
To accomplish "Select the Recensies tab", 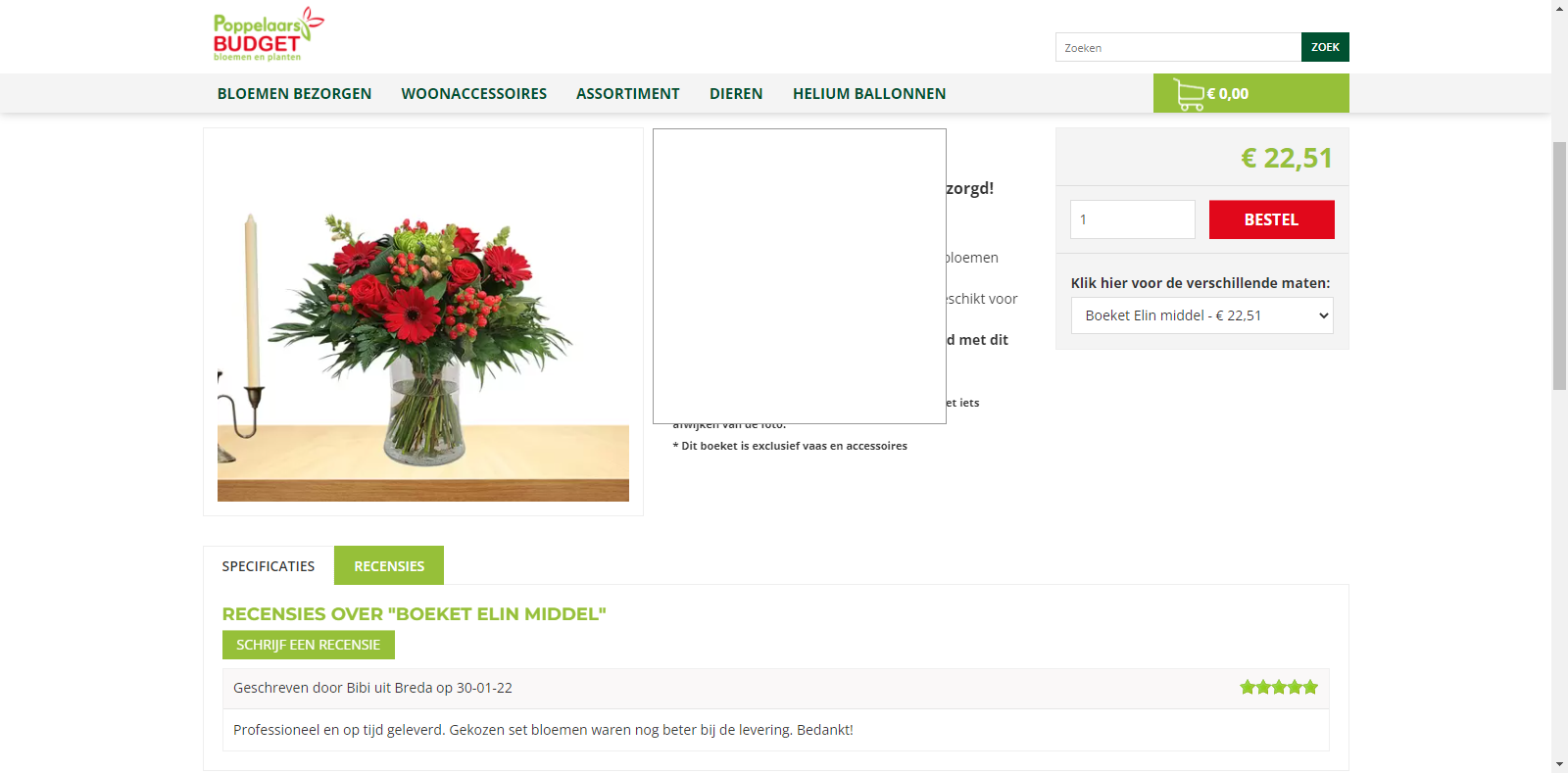I will point(389,566).
